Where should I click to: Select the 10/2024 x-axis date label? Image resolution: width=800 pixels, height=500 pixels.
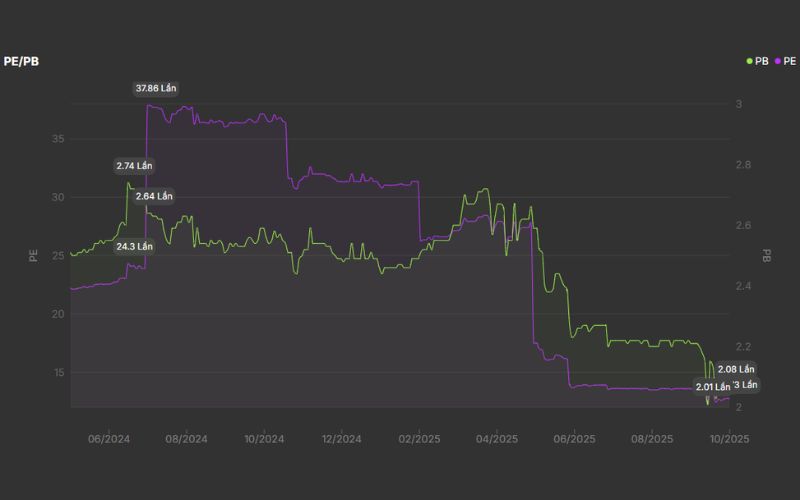[x=264, y=438]
